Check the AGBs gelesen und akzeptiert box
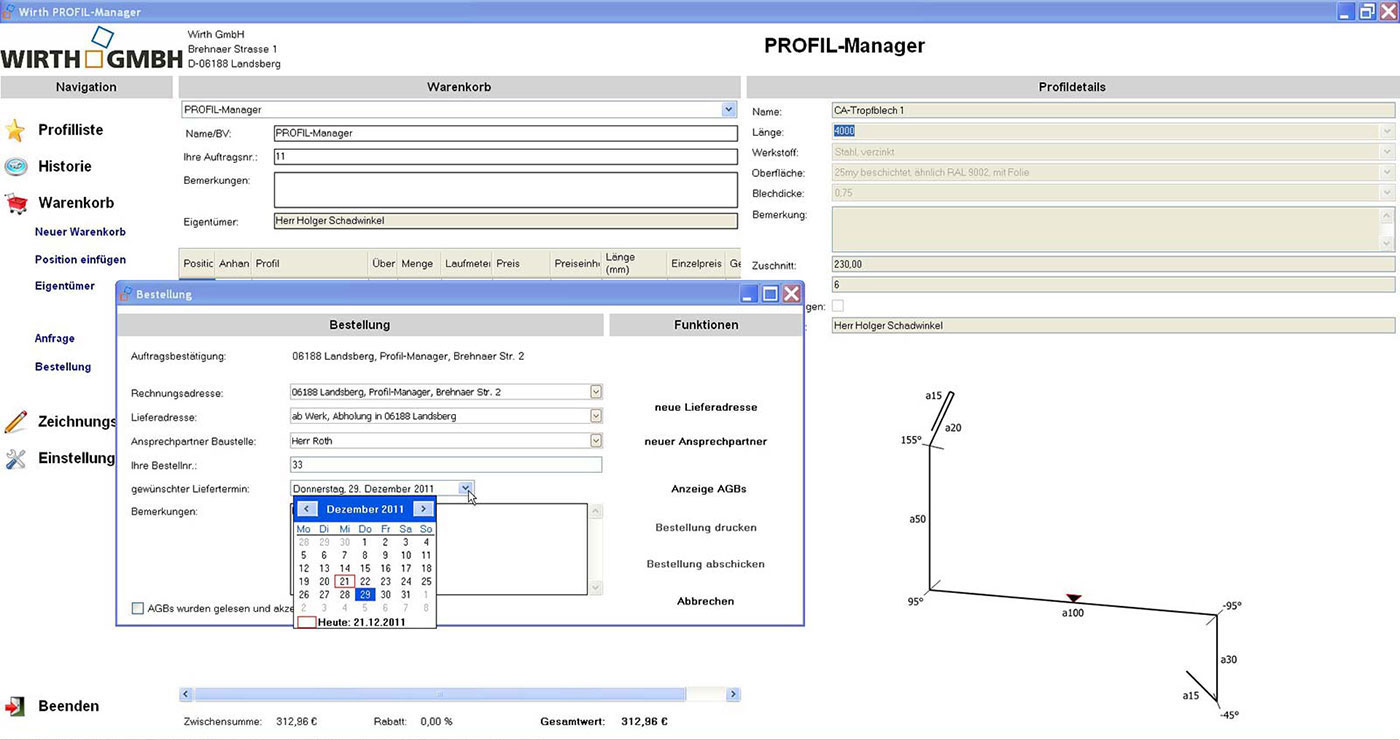This screenshot has height=740, width=1400. click(x=138, y=608)
